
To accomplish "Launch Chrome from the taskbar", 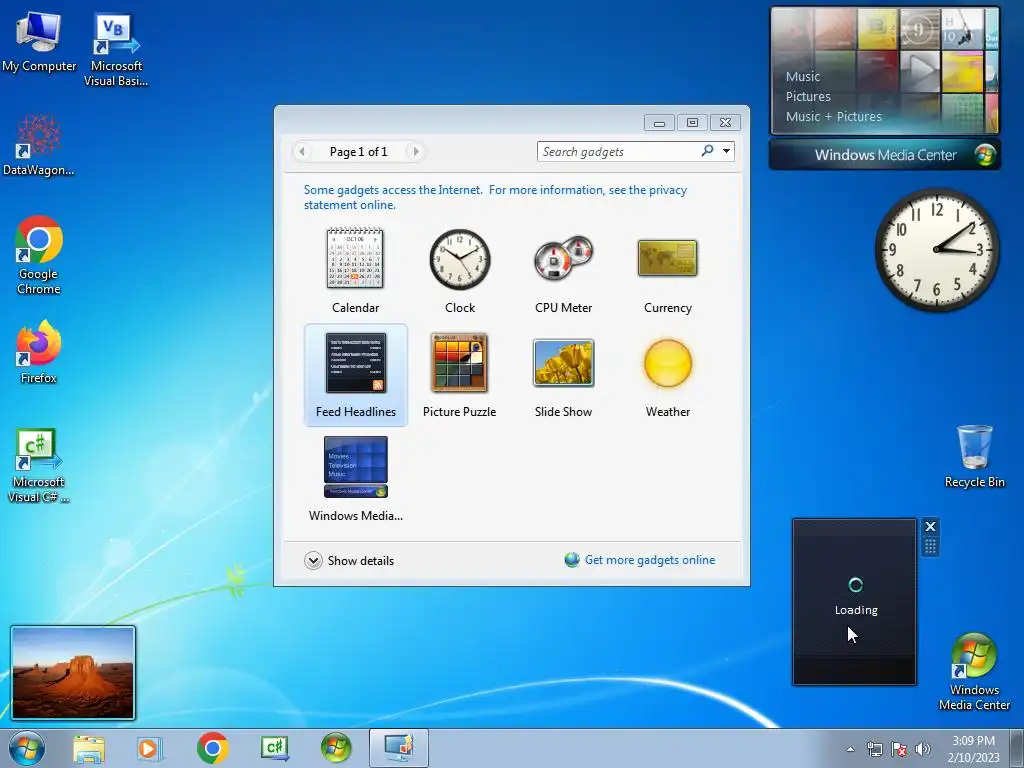I will tap(212, 748).
